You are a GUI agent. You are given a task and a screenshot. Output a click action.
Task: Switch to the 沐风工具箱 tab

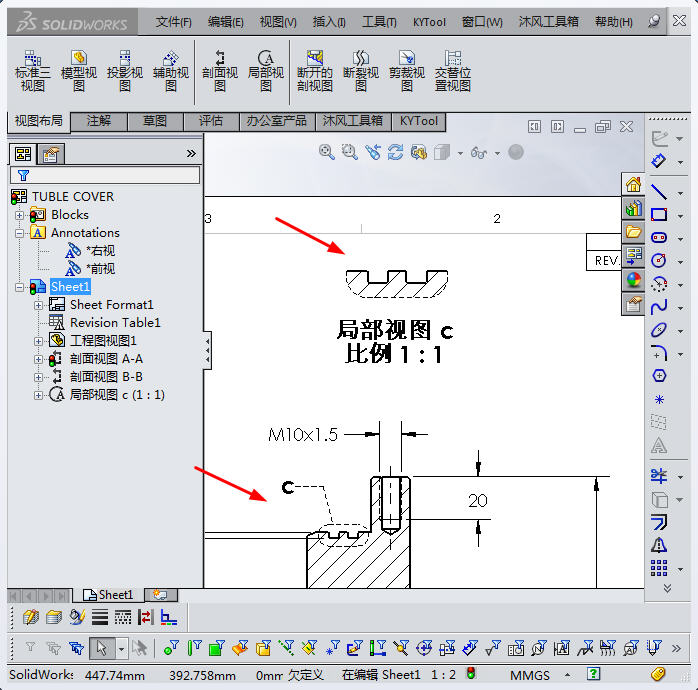pyautogui.click(x=352, y=121)
